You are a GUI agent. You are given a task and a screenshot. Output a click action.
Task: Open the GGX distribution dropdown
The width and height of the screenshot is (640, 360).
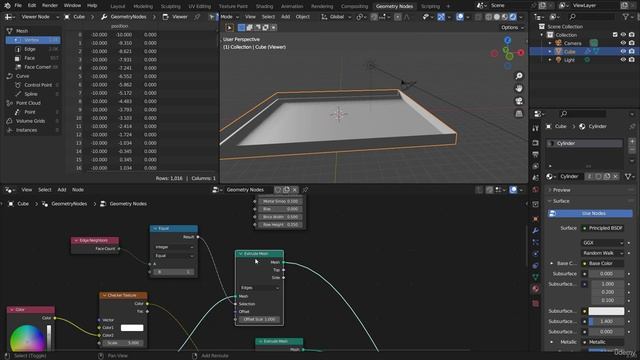602,243
